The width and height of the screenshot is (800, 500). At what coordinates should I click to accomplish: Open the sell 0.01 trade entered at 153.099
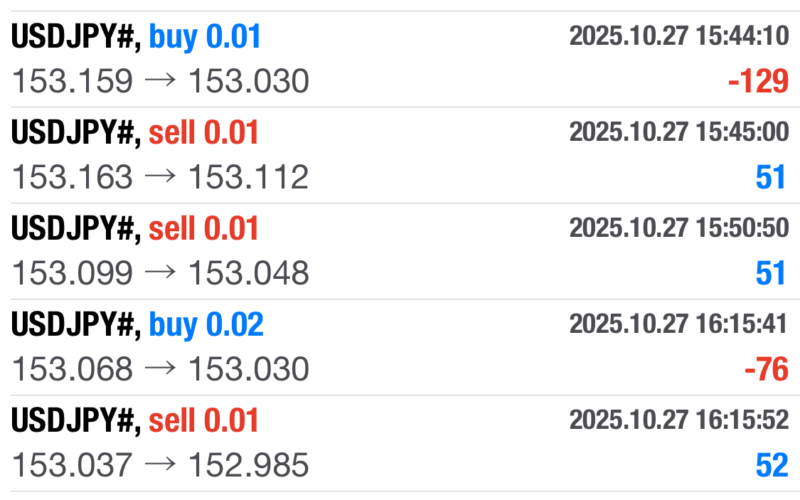pos(135,229)
